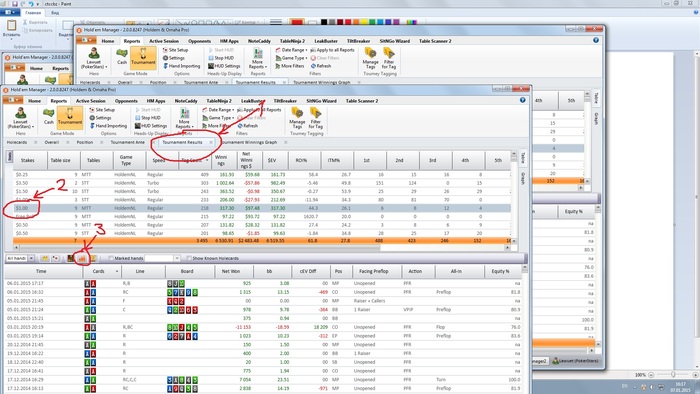Select Cash game mode in front window
This screenshot has height=394, width=700.
48,117
